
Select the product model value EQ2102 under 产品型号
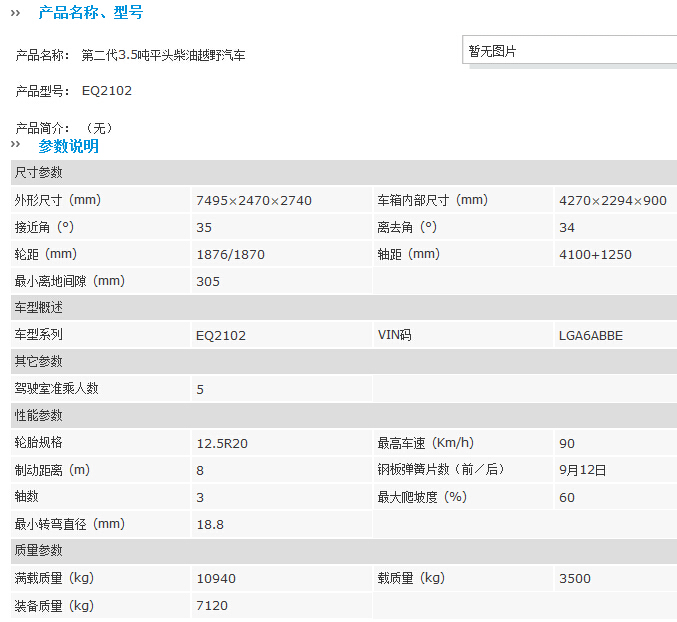click(107, 91)
